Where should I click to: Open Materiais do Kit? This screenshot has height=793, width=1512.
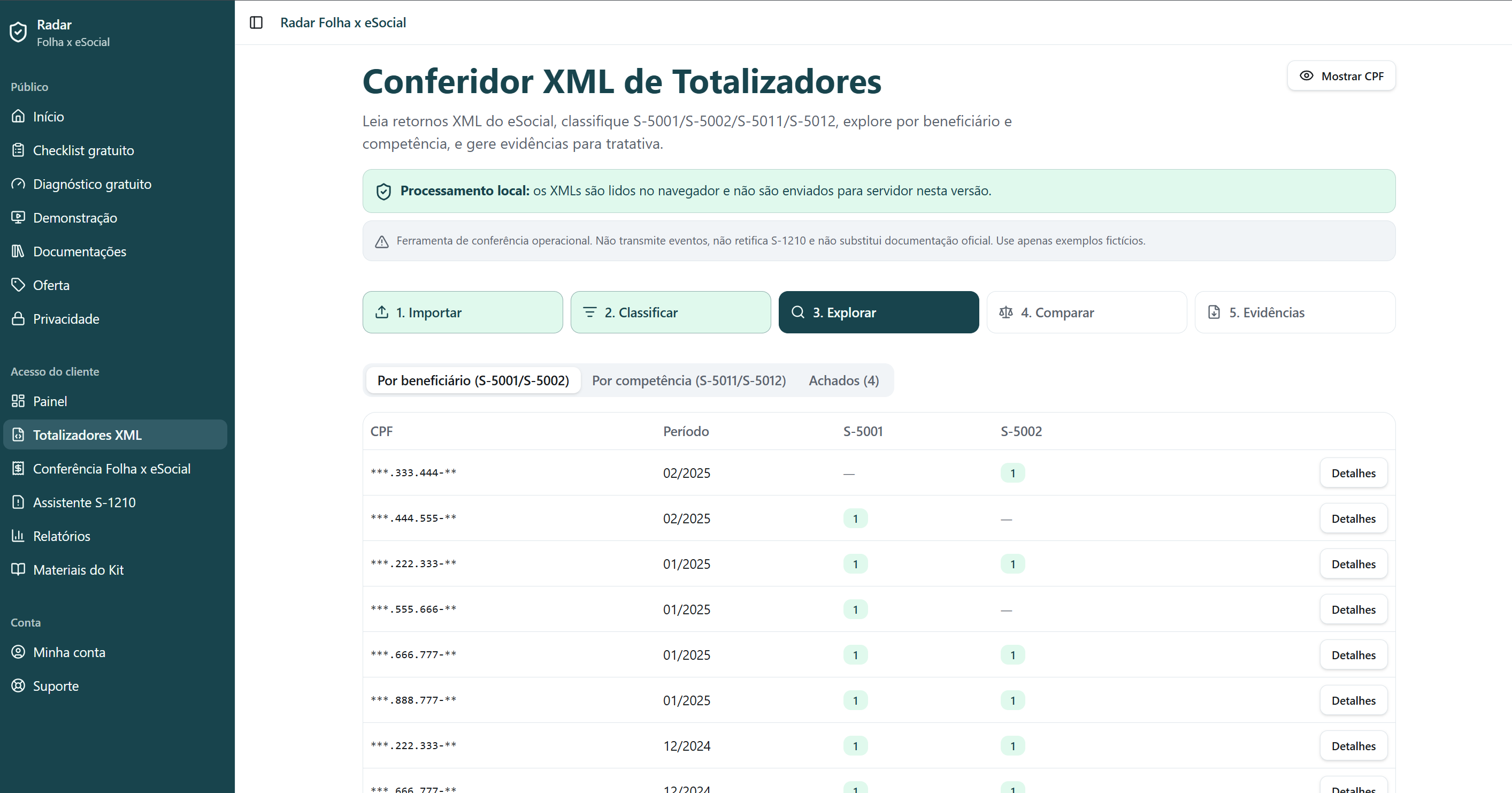pos(115,570)
